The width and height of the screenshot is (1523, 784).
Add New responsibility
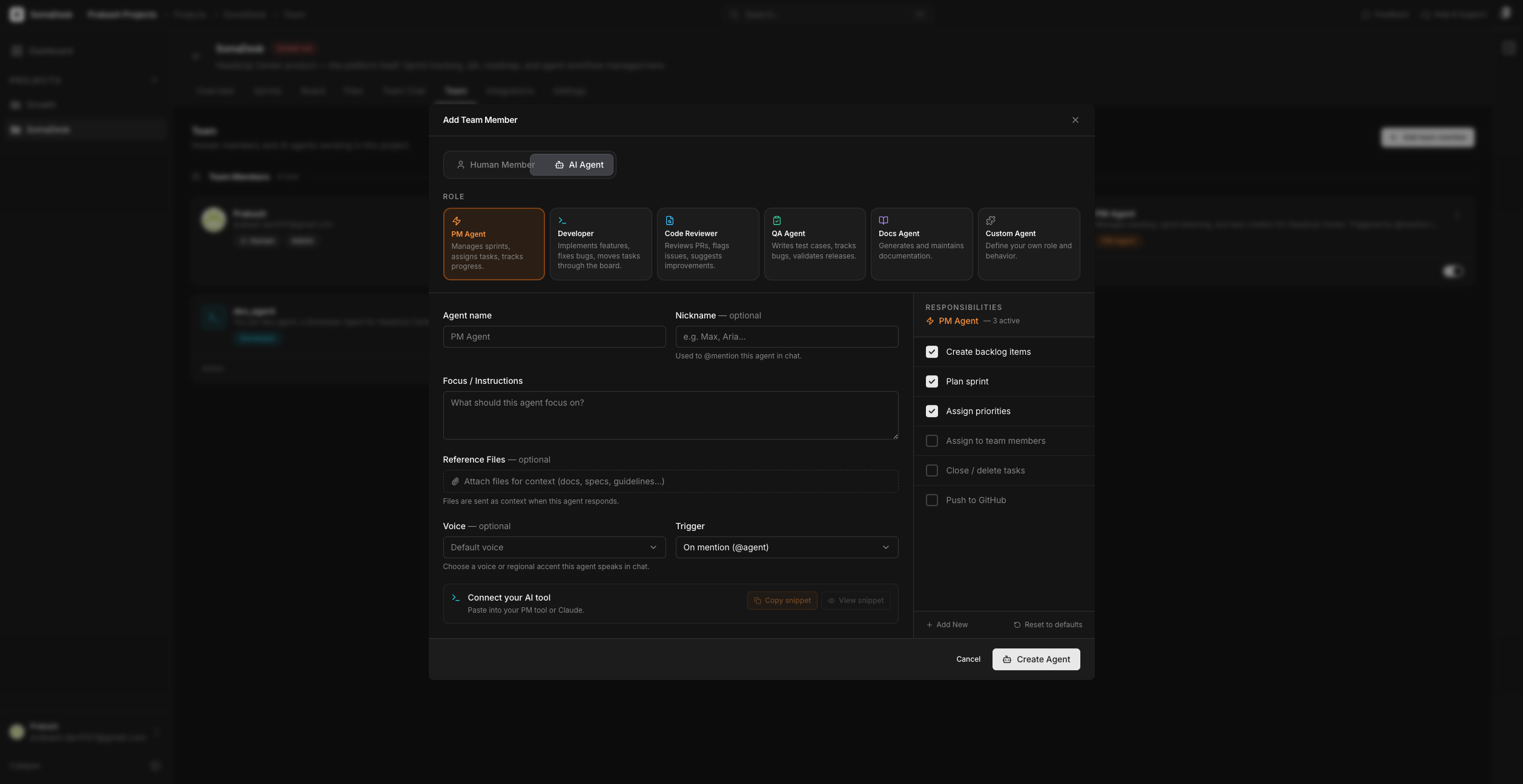(947, 625)
